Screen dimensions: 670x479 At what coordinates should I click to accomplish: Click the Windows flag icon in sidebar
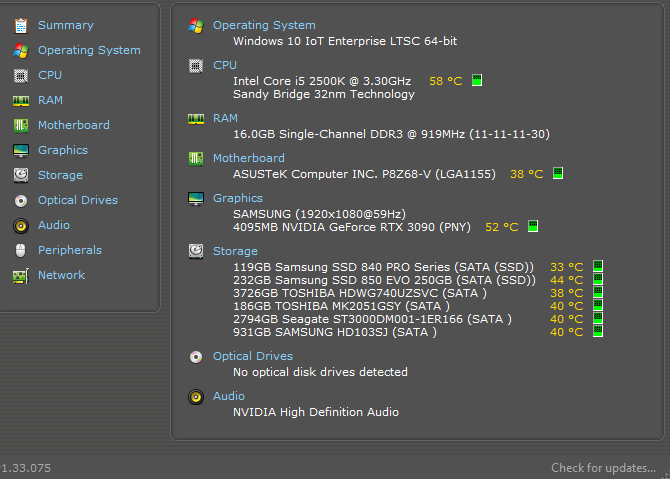tap(21, 50)
